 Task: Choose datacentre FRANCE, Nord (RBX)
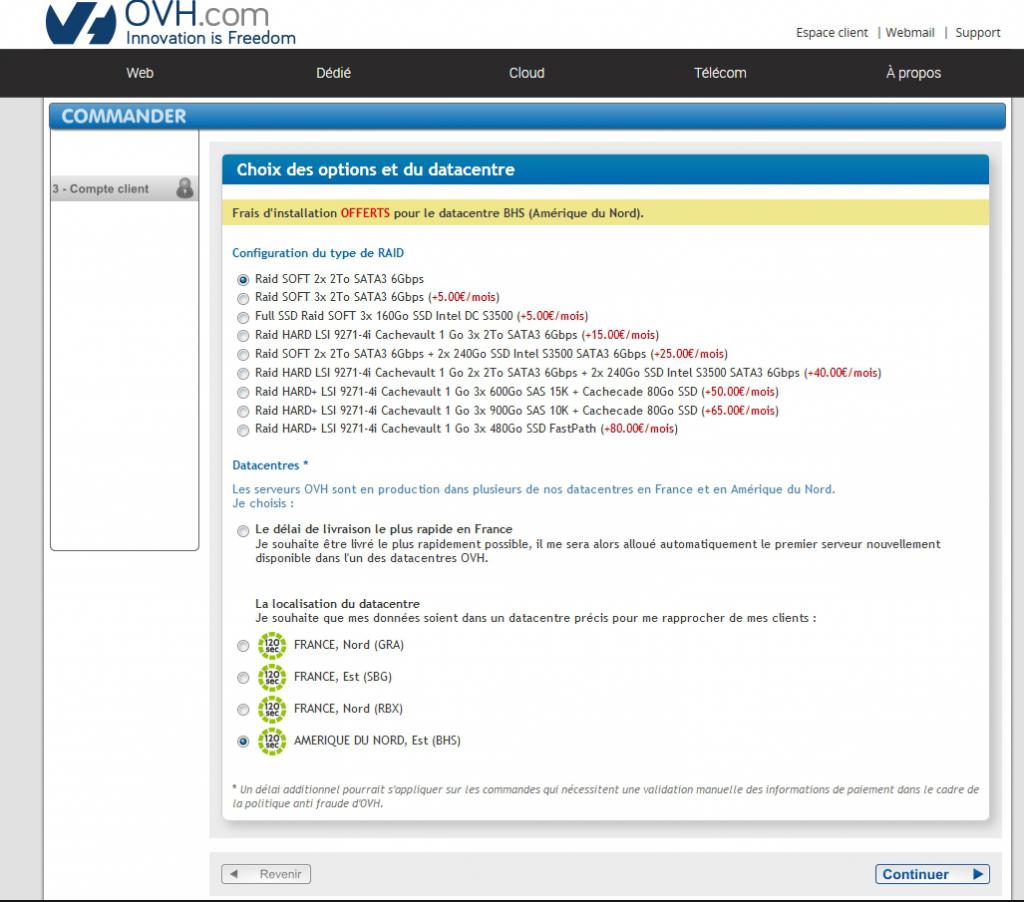(x=243, y=709)
